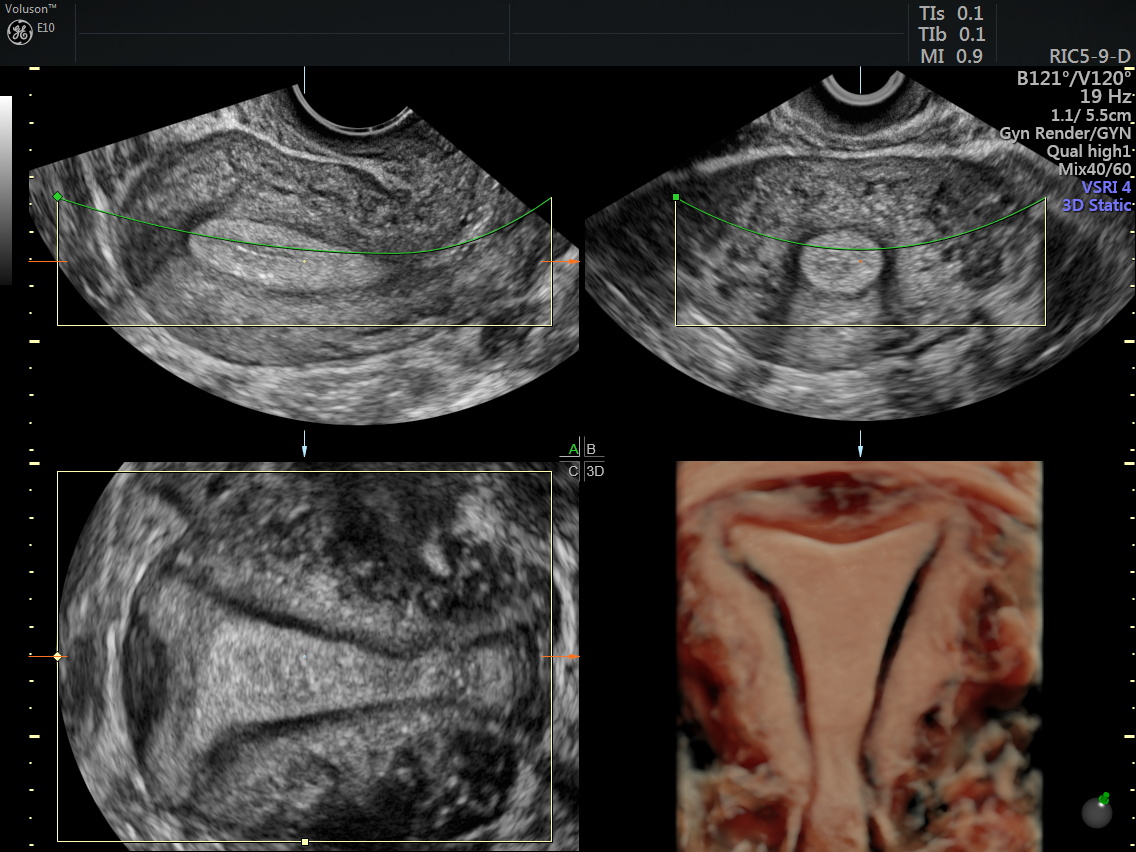The width and height of the screenshot is (1136, 852).
Task: Click the green square handle in plane B
Action: pos(676,198)
